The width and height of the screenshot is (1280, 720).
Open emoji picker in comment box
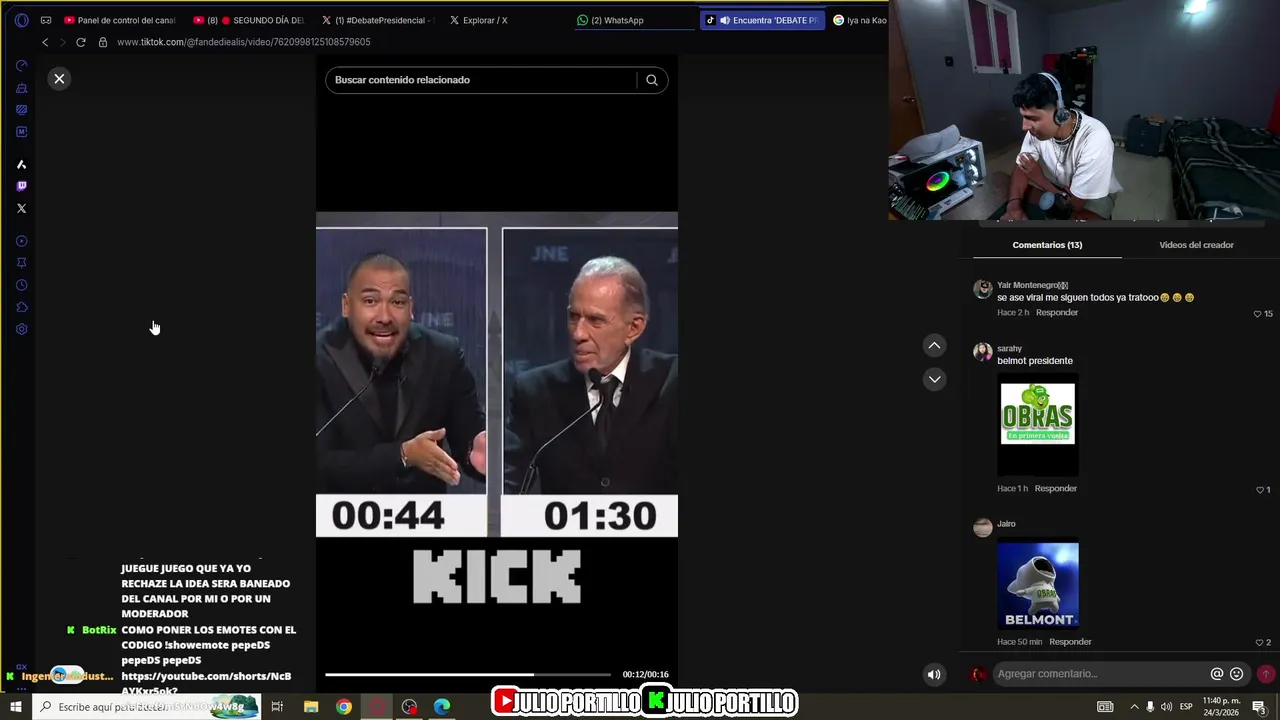click(x=1237, y=674)
